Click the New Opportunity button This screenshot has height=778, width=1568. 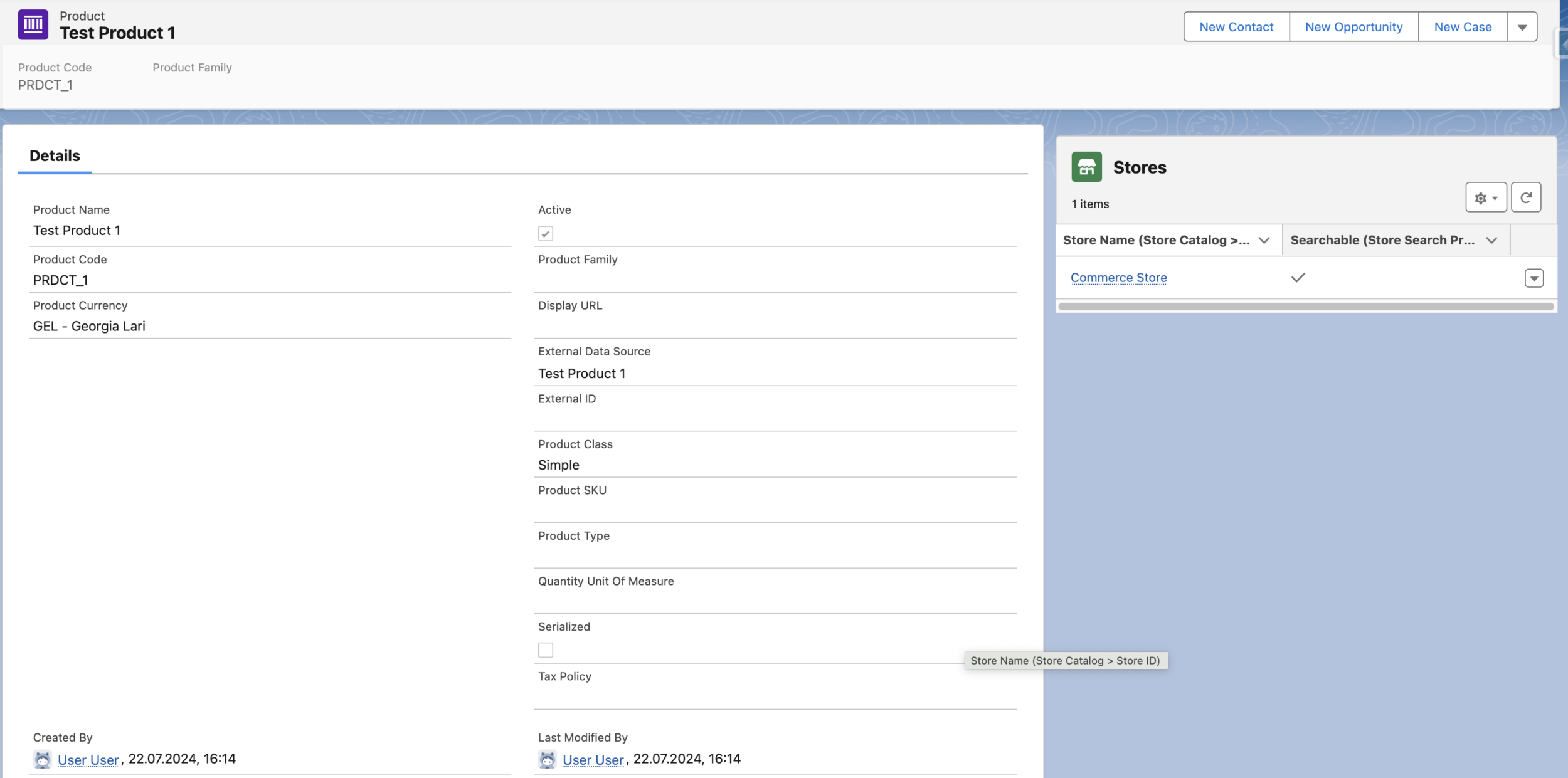(1353, 26)
